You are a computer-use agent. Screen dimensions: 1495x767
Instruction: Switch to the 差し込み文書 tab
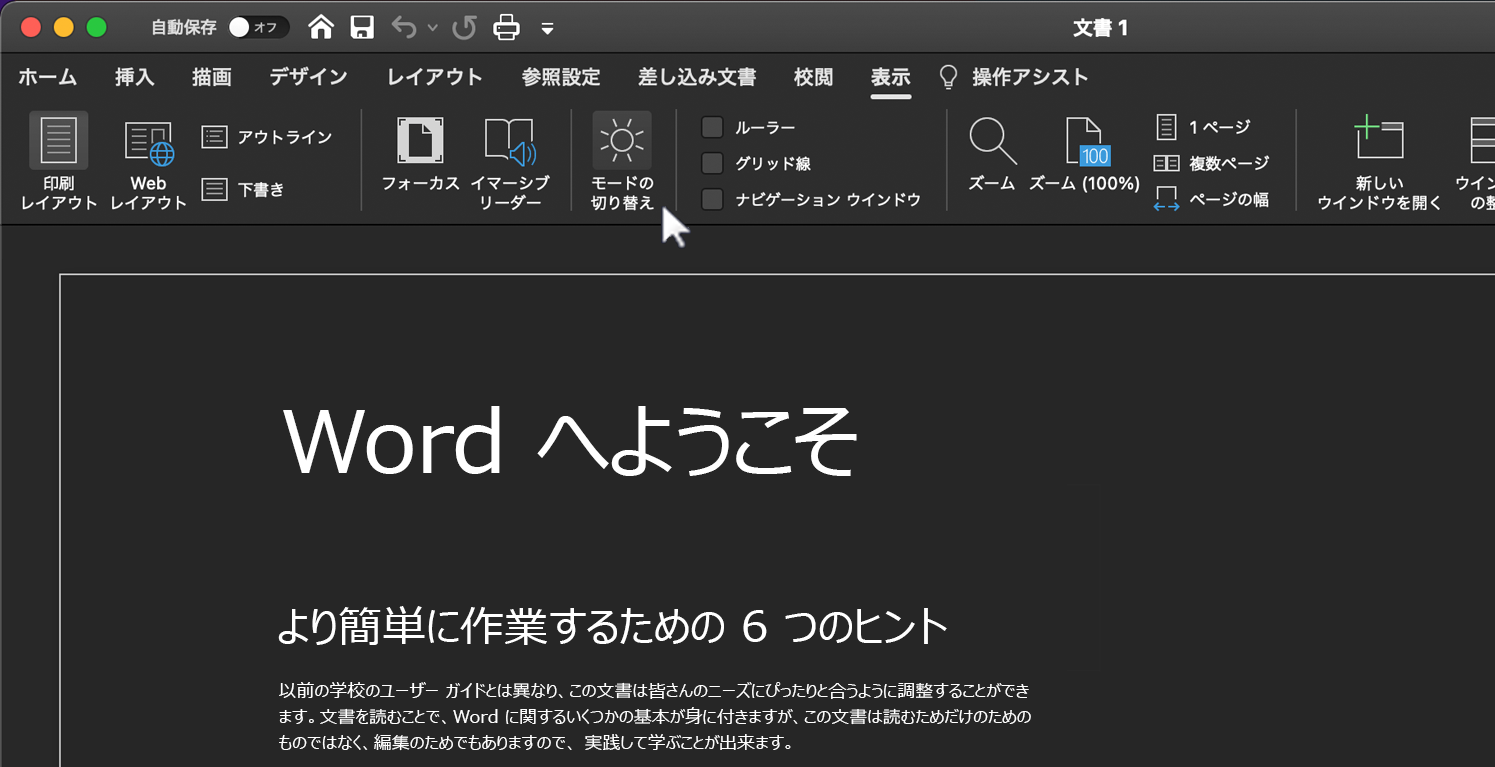697,77
